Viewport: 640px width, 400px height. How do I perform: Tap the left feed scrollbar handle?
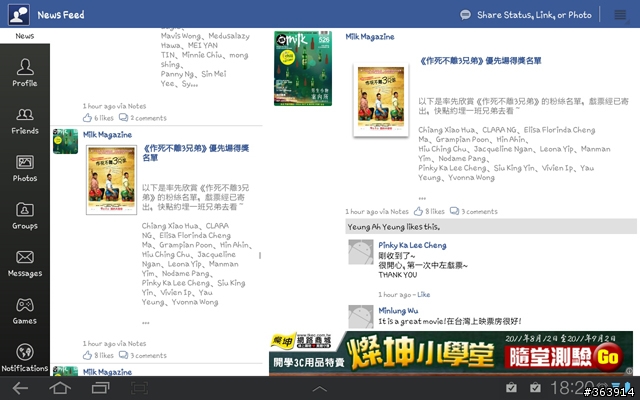coord(260,256)
